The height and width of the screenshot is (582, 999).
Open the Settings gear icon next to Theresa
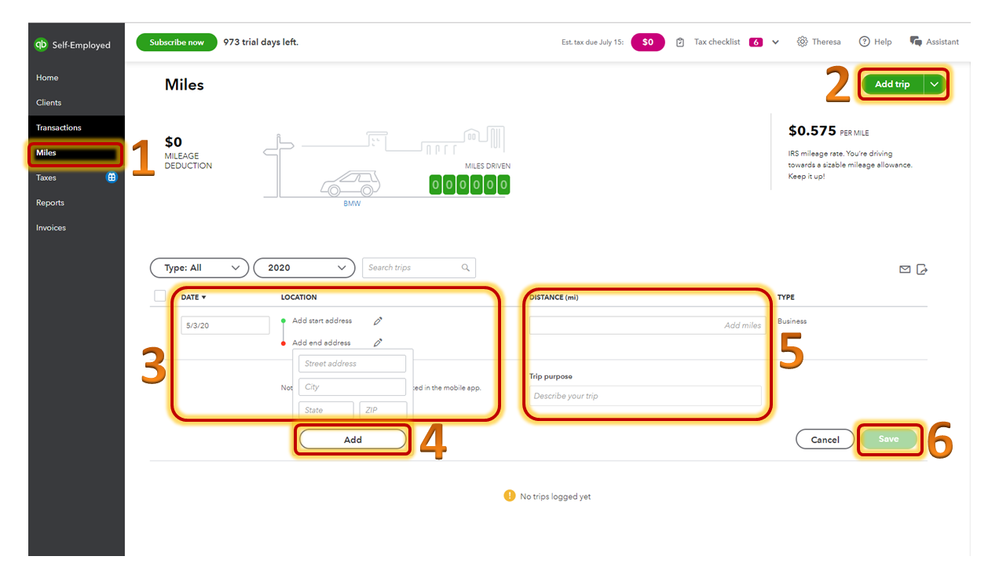point(802,41)
